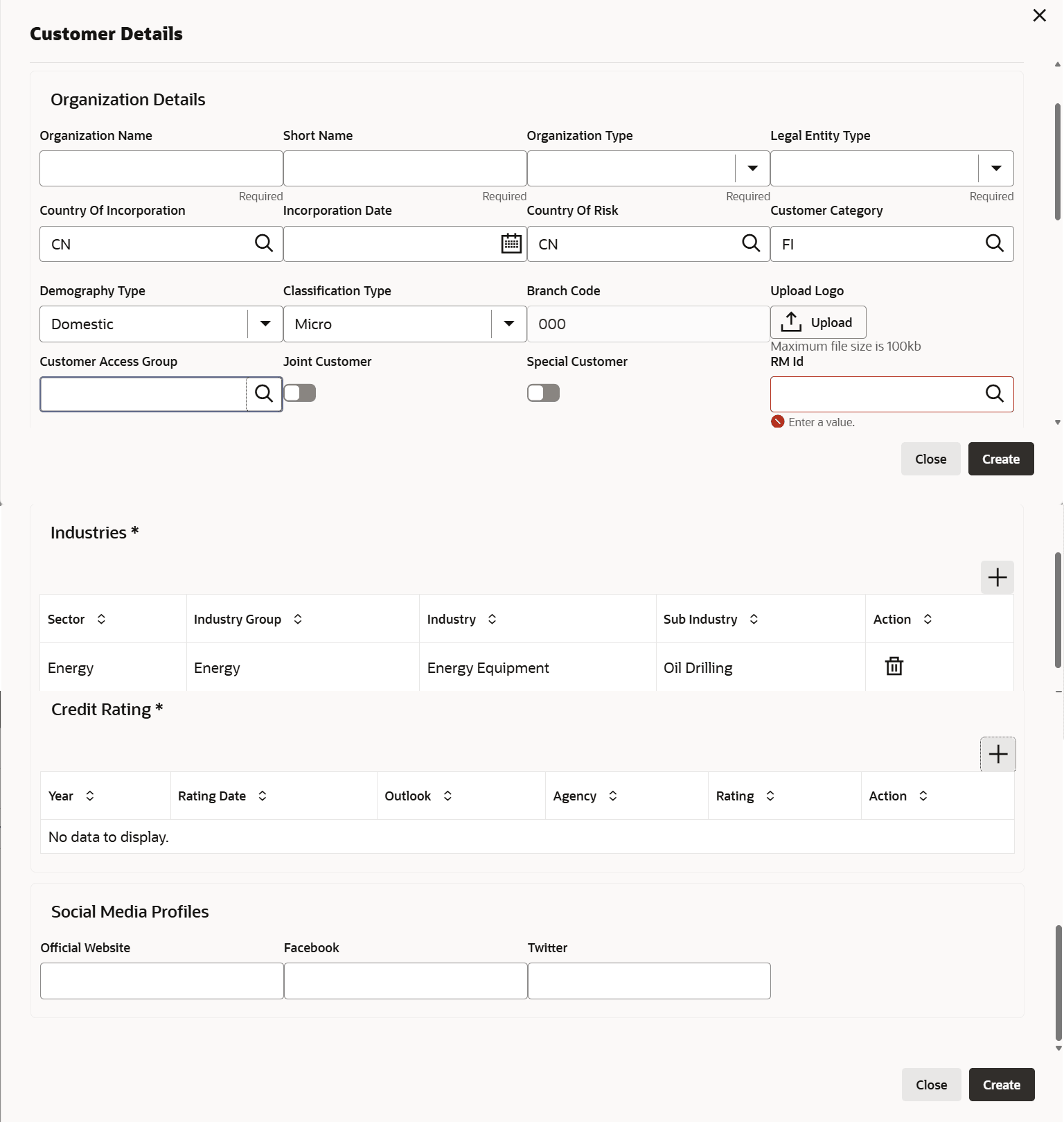Screen dimensions: 1064x1122
Task: Click the Organization Details scrollbar thumb
Action: pos(1058,162)
